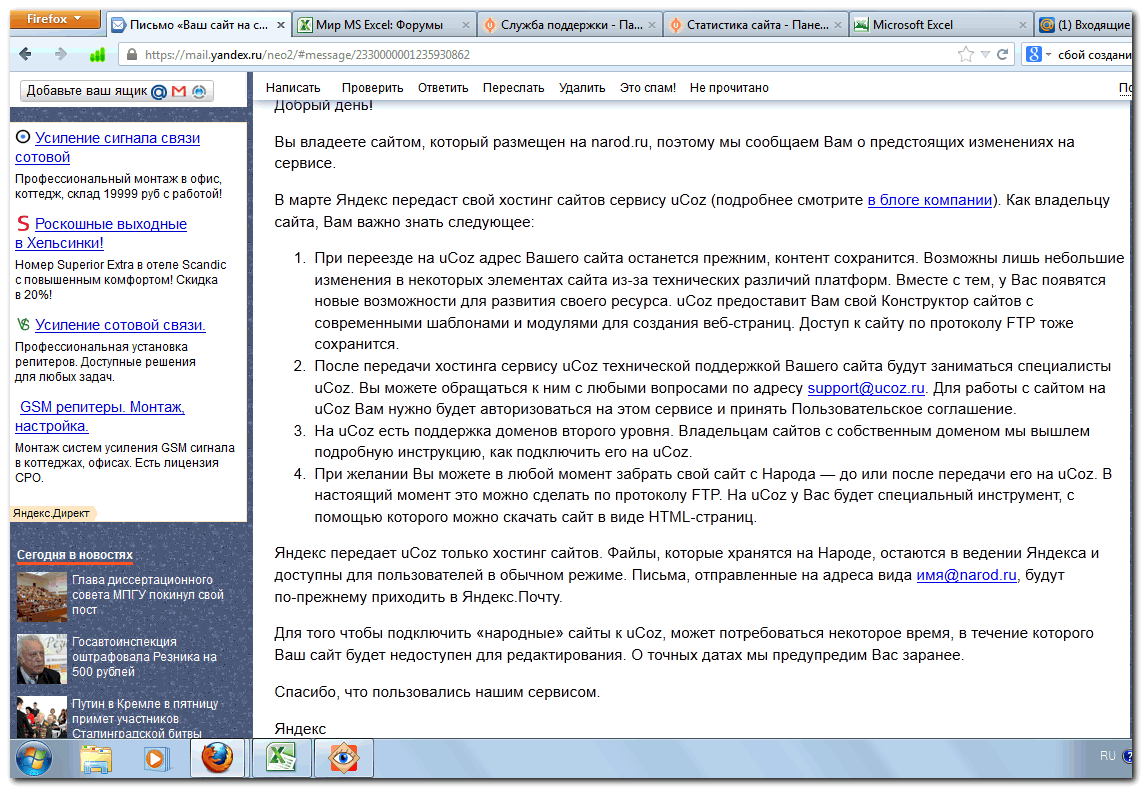Open news Глава диссертационного совета МПГУ
The height and width of the screenshot is (789, 1143).
click(147, 594)
